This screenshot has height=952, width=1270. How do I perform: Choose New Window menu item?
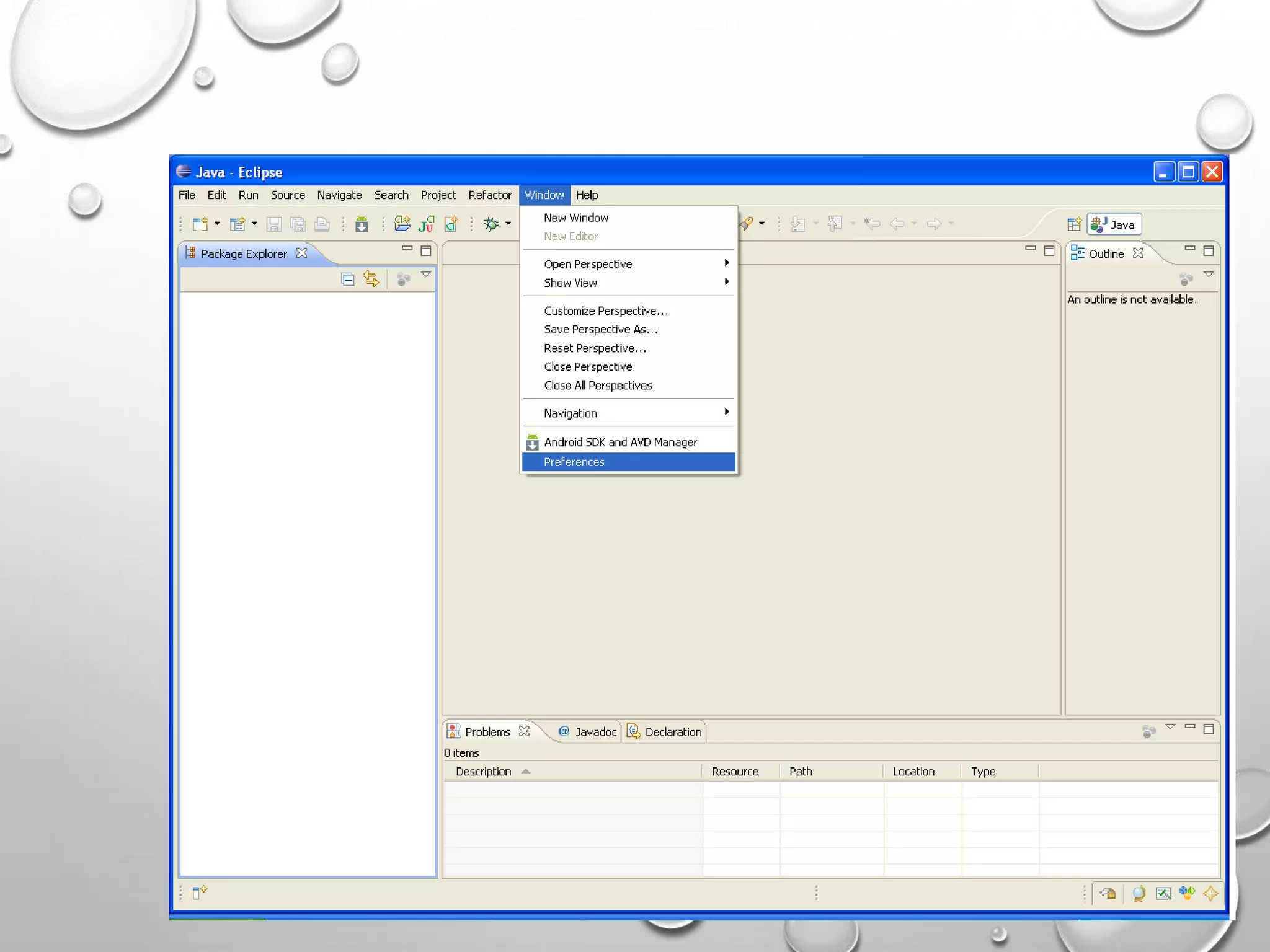[629, 218]
